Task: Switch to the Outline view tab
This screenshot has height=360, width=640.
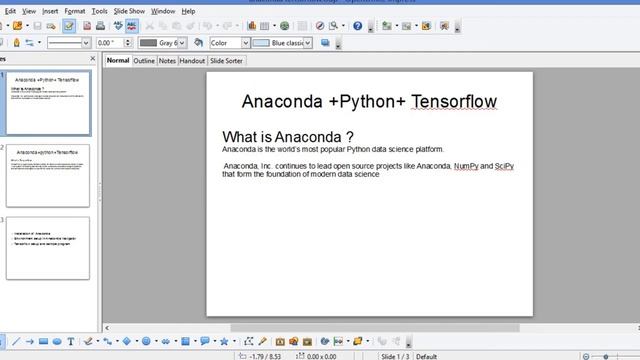Action: coord(144,61)
